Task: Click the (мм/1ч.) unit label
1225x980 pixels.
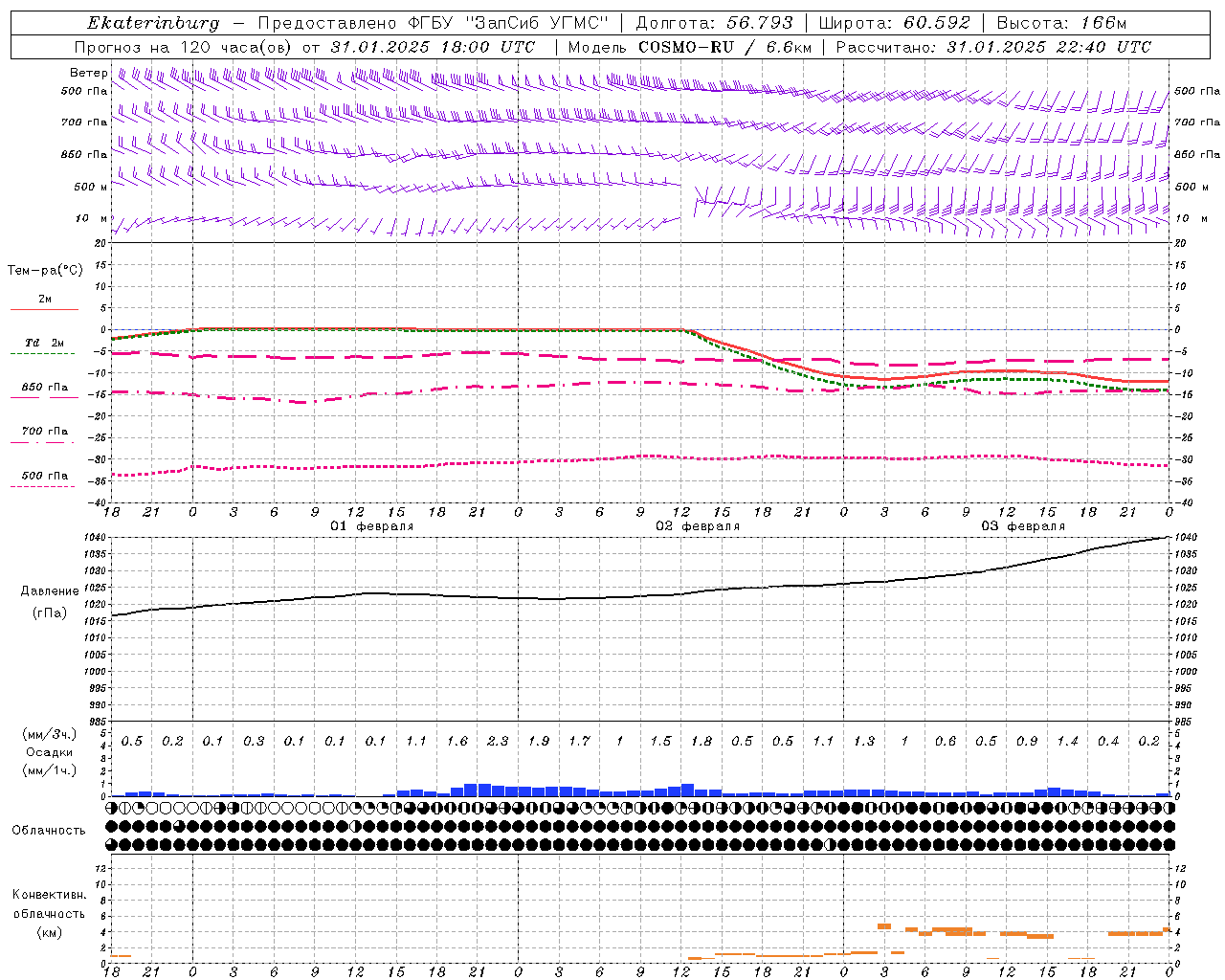Action: pos(50,770)
